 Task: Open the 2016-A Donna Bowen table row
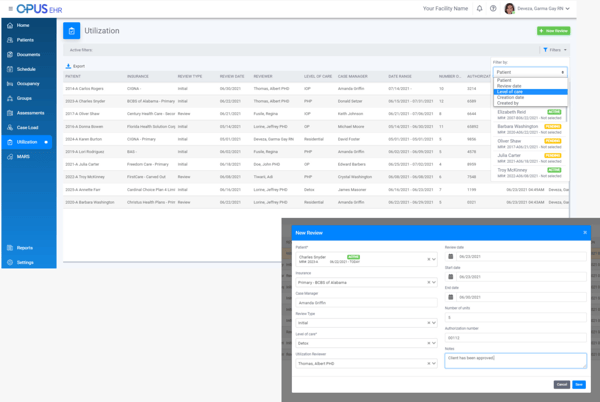pos(277,127)
